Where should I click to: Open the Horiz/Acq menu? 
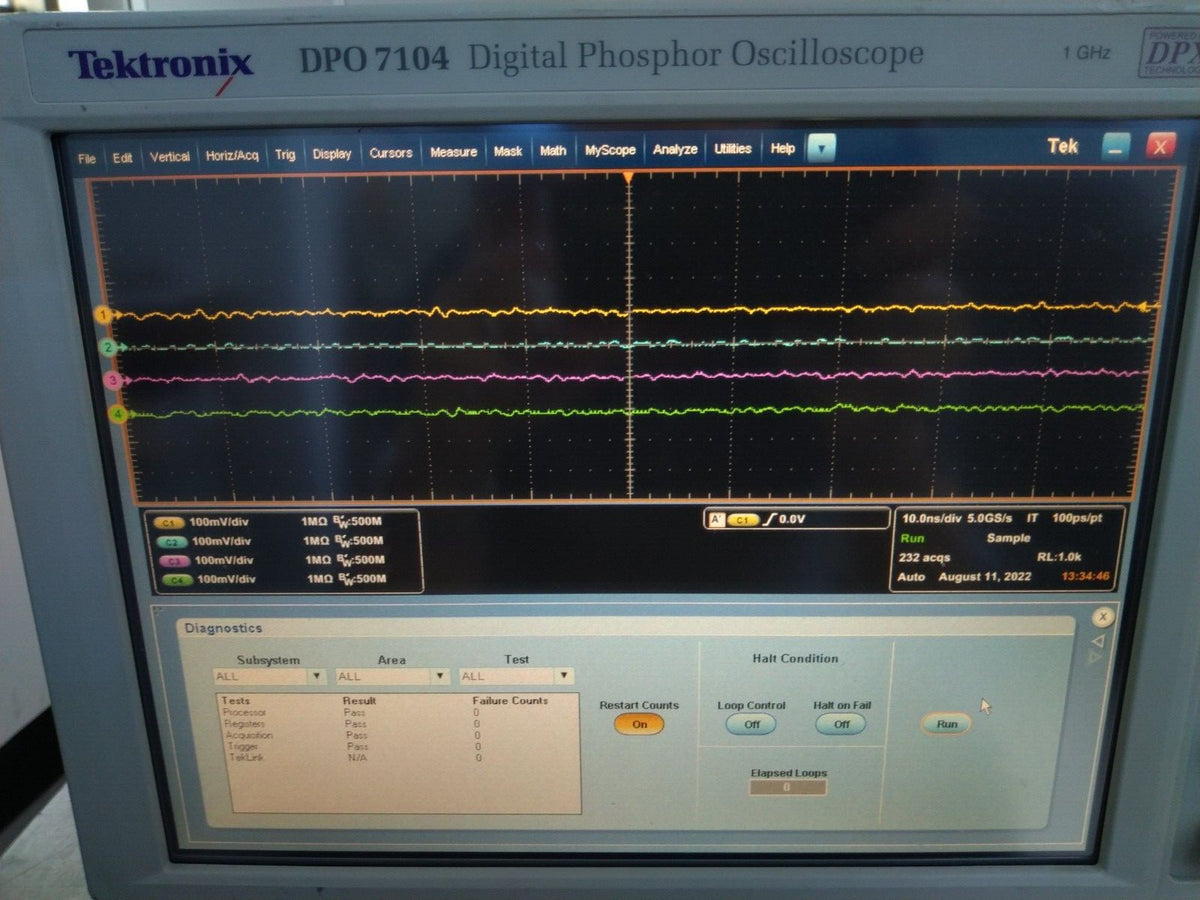[232, 156]
